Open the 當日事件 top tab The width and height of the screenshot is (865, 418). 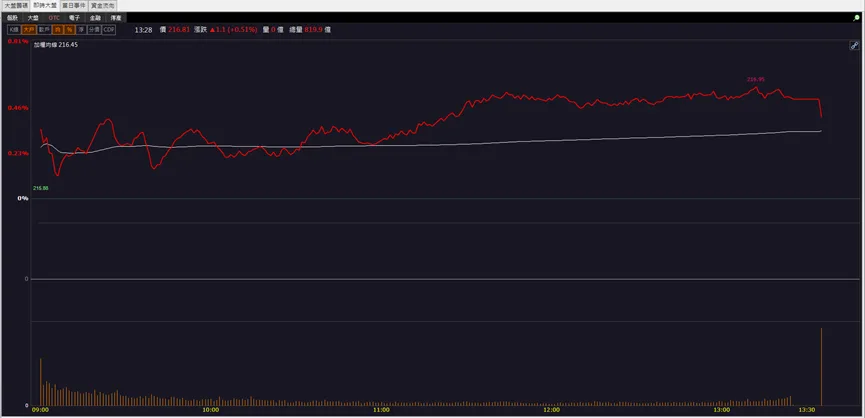73,5
